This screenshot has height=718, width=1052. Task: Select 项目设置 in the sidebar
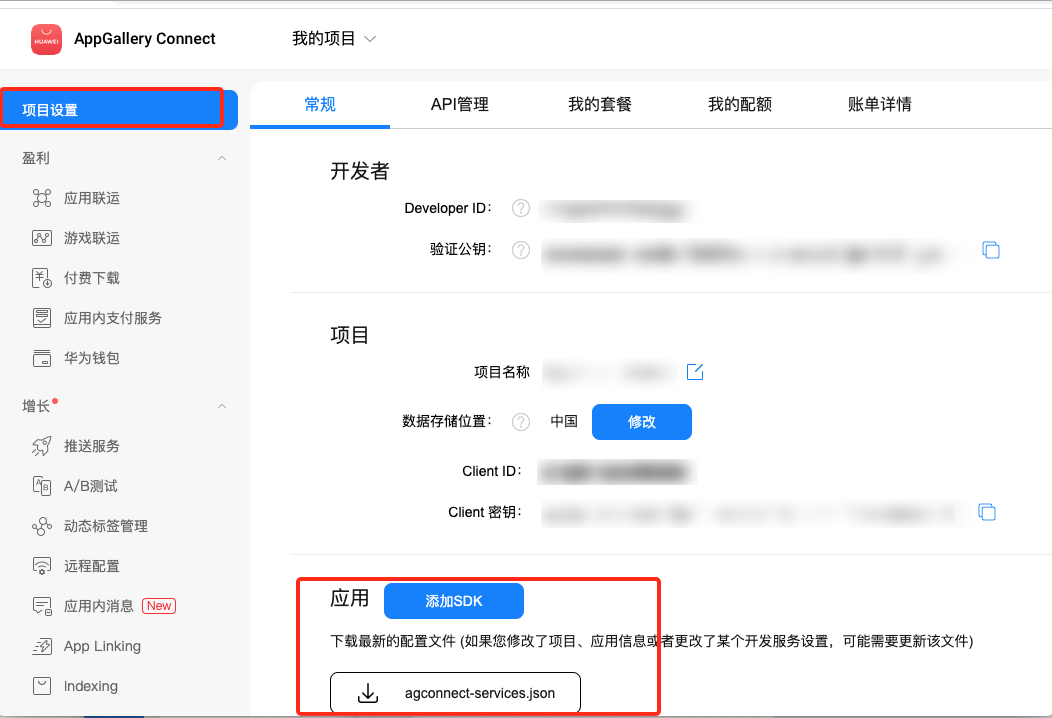click(119, 109)
